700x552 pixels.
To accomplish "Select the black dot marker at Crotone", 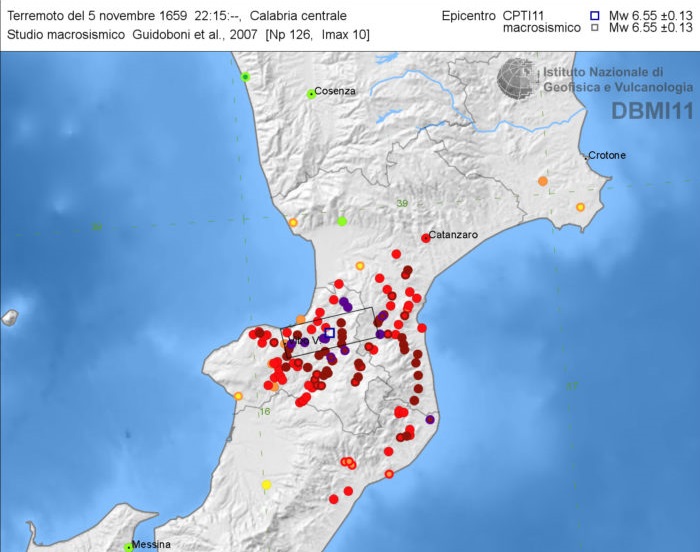I will coord(586,157).
